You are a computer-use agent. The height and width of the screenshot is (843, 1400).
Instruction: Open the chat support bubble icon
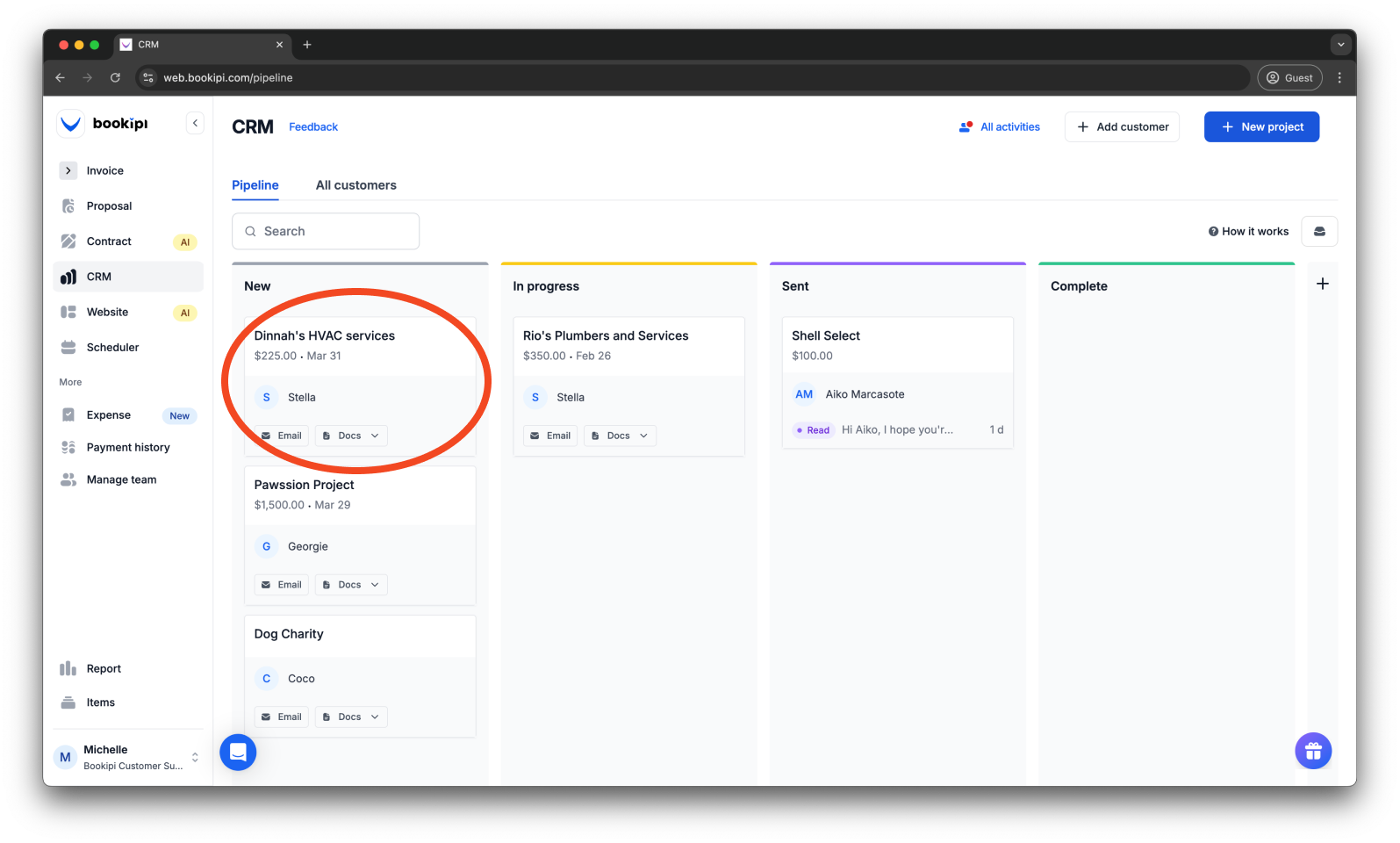[x=238, y=752]
